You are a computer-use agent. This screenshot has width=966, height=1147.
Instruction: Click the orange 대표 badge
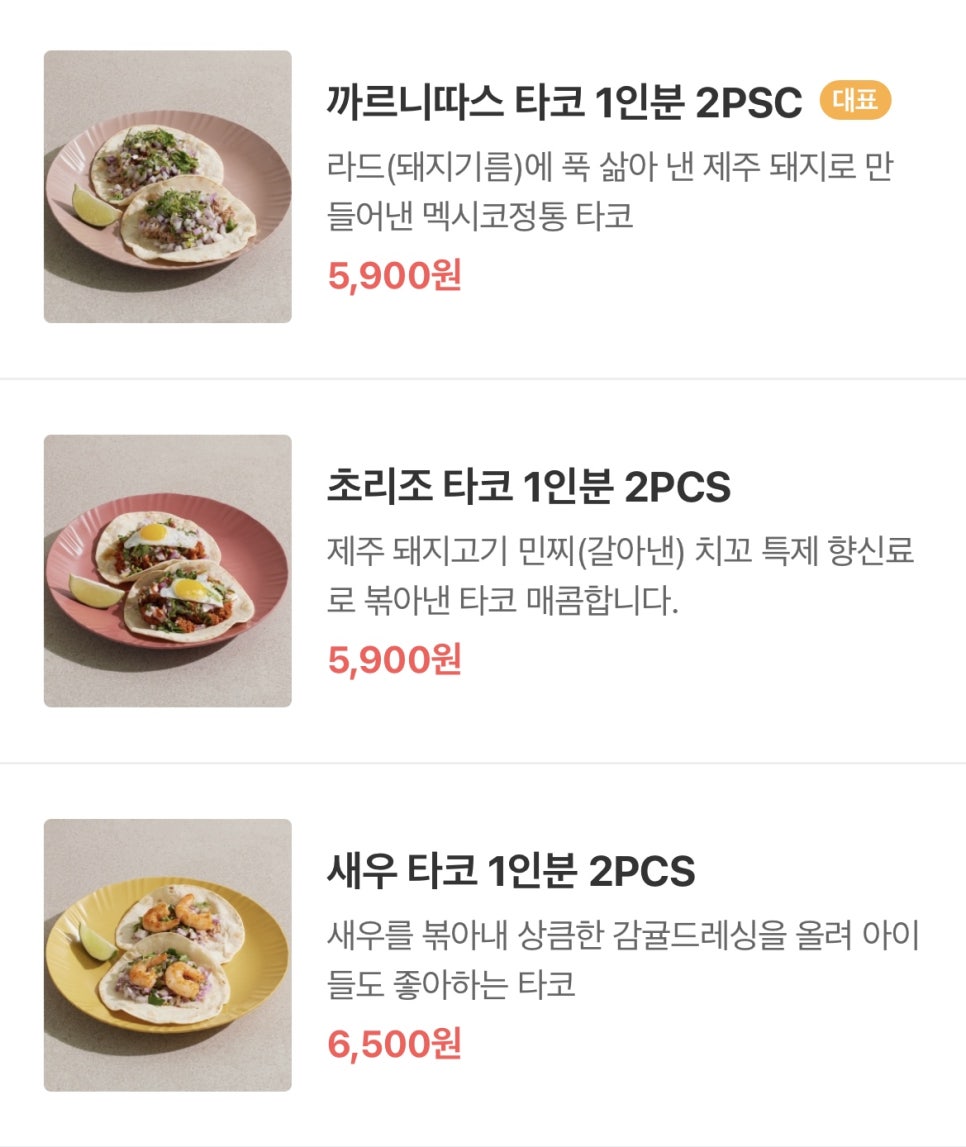coord(855,101)
